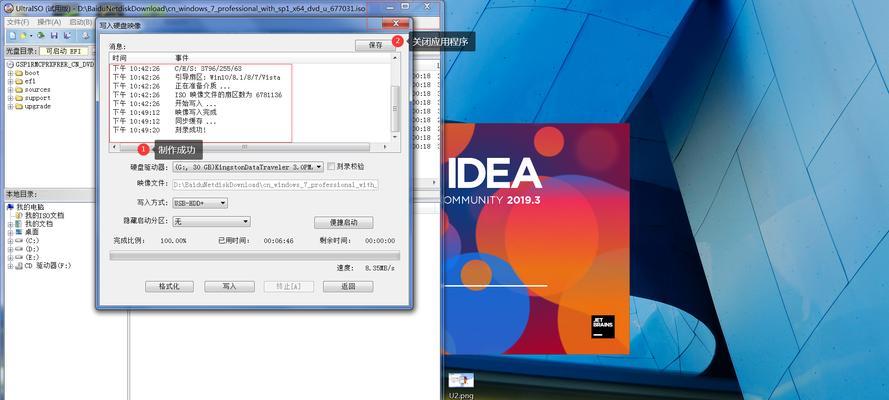
Task: Select the sources folder in the disc tree
Action: click(x=33, y=90)
